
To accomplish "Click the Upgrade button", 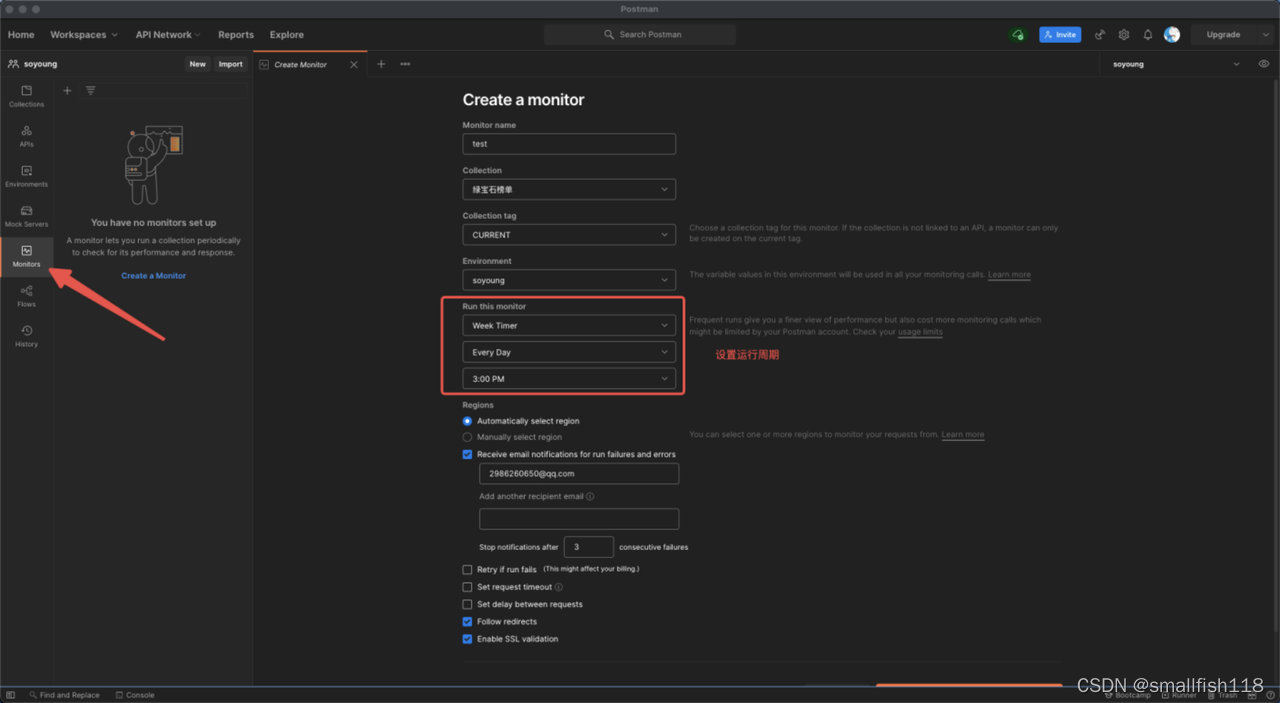I will pyautogui.click(x=1224, y=34).
